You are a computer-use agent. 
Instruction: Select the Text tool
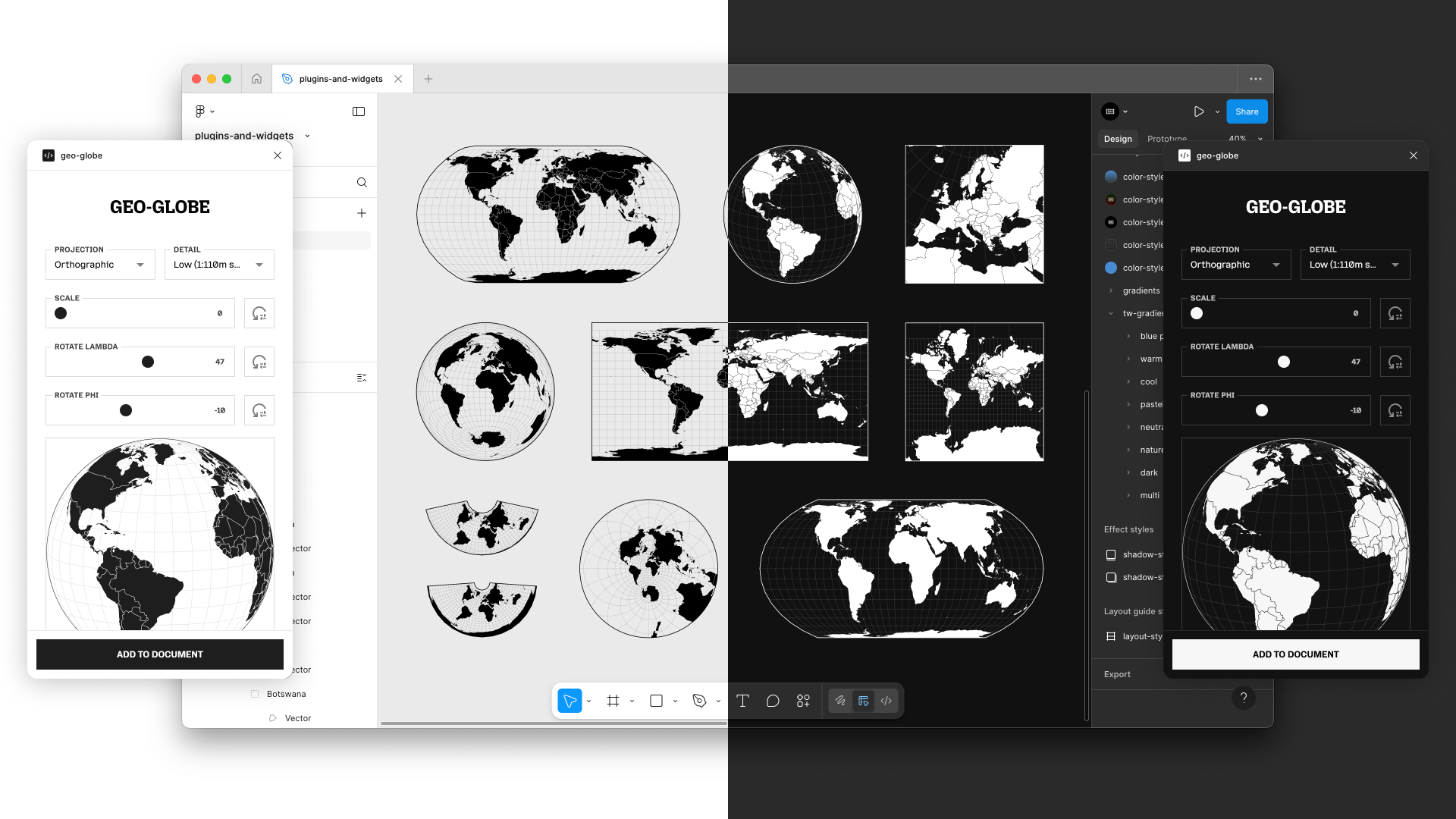coord(742,701)
